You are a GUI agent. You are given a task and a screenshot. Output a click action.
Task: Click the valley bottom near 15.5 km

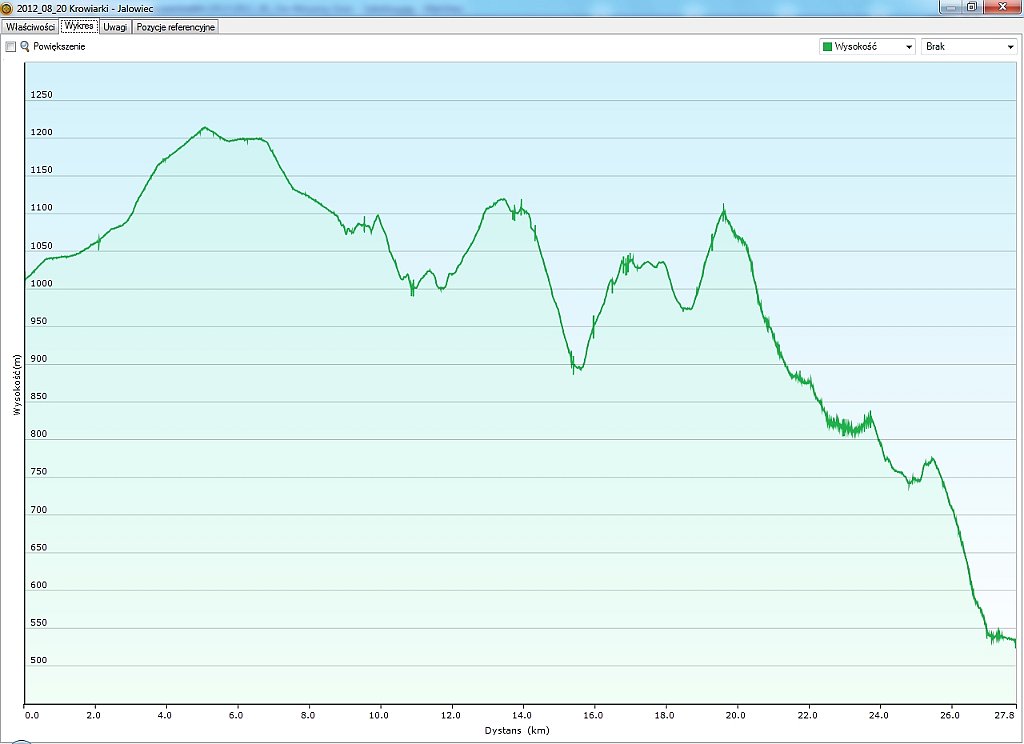tap(575, 369)
